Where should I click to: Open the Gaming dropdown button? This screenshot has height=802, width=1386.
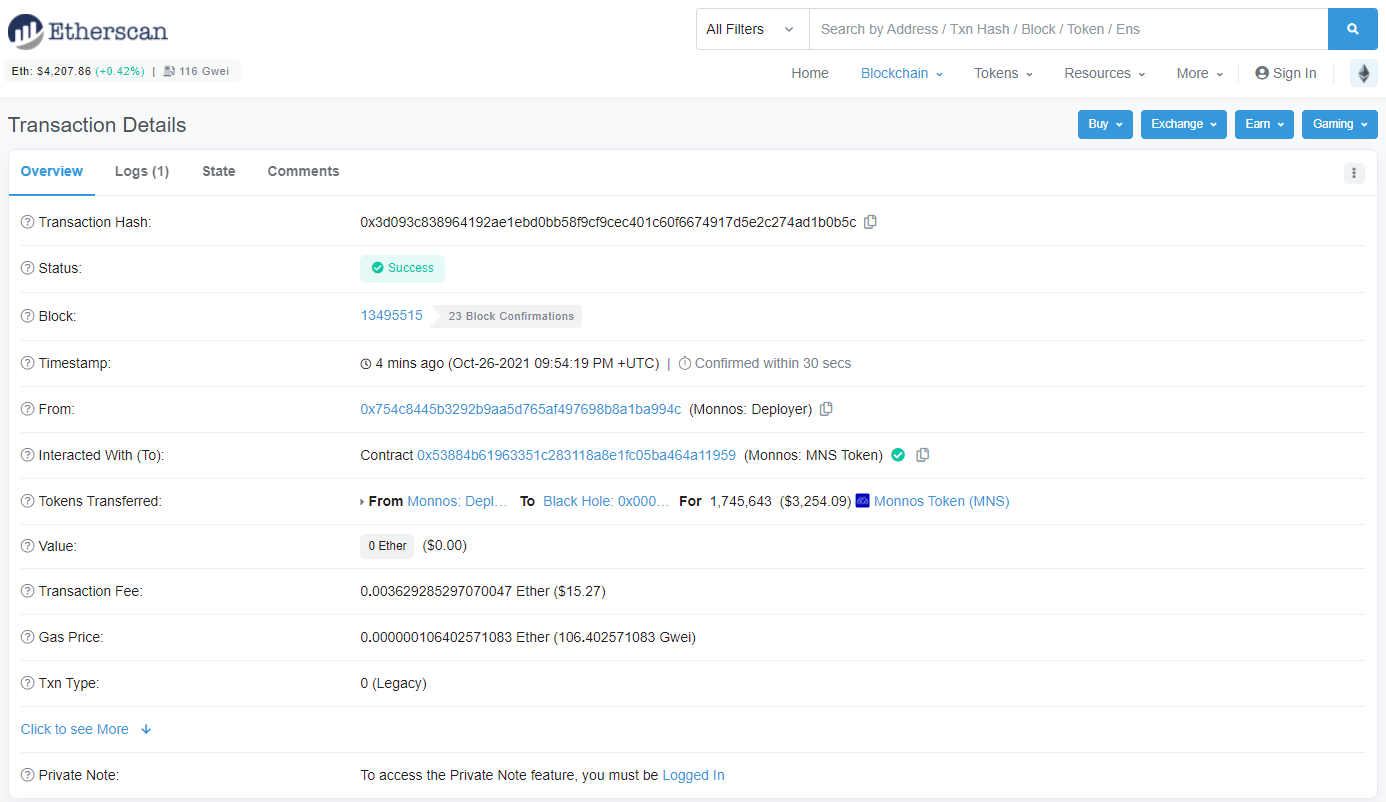(x=1340, y=124)
